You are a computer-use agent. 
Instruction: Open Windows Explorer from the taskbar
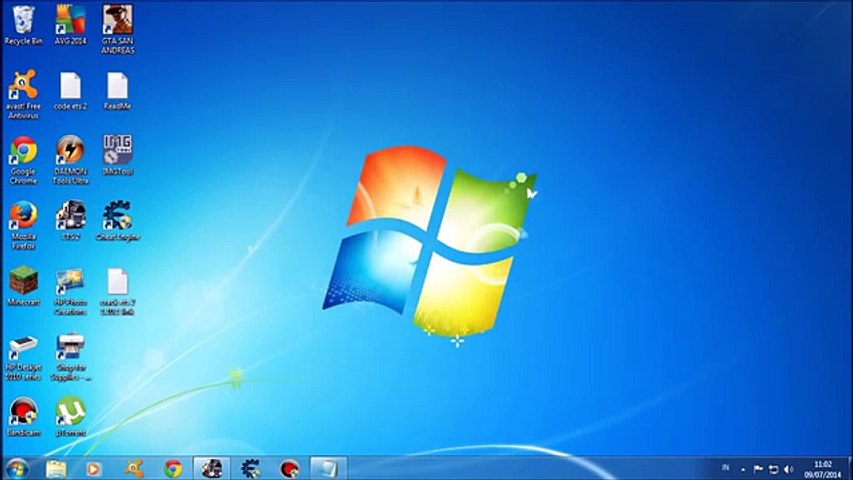[55, 469]
